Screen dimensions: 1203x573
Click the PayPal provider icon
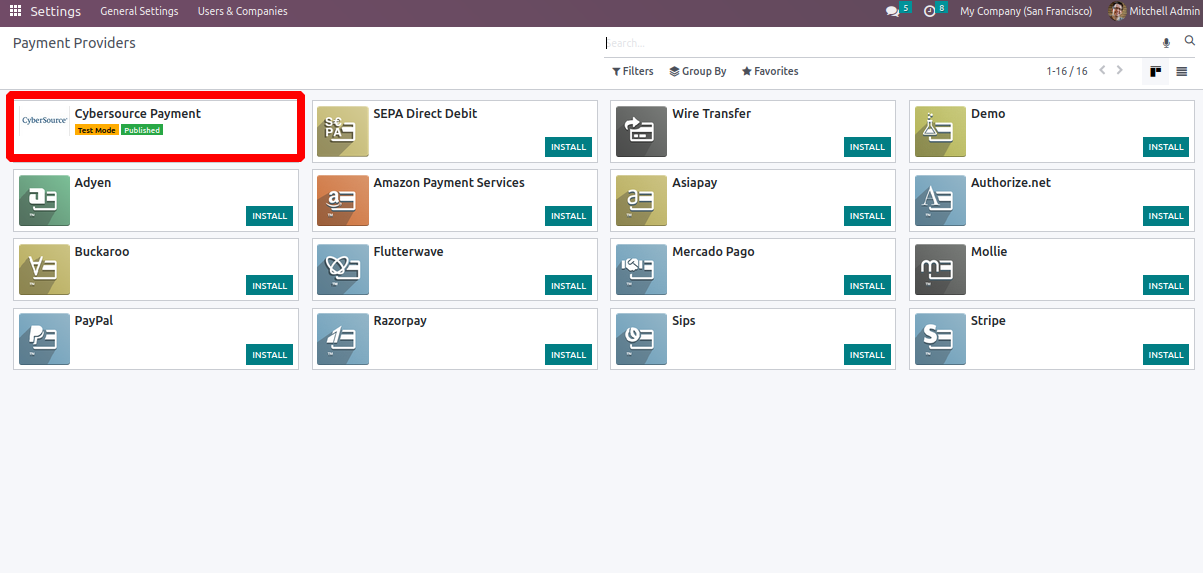pyautogui.click(x=44, y=339)
